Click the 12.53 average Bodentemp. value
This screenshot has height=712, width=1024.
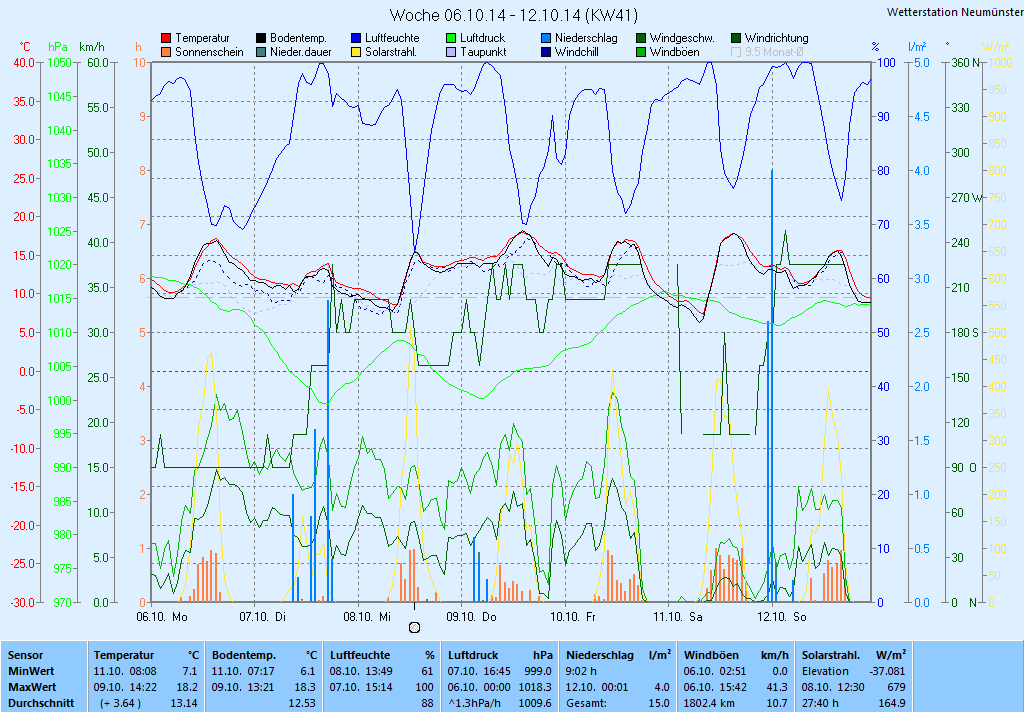302,704
